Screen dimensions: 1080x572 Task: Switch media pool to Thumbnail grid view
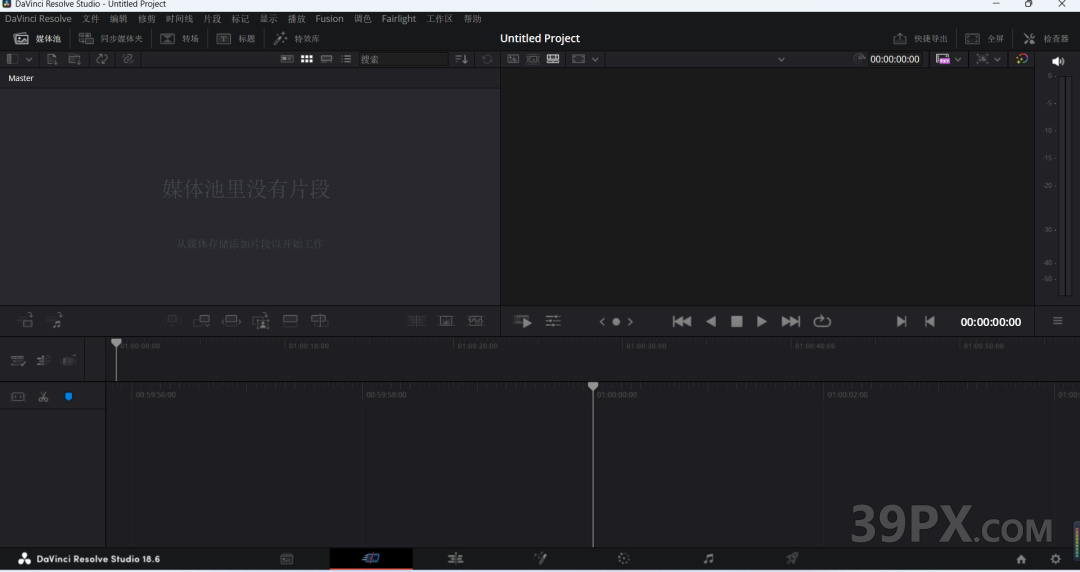(x=307, y=59)
